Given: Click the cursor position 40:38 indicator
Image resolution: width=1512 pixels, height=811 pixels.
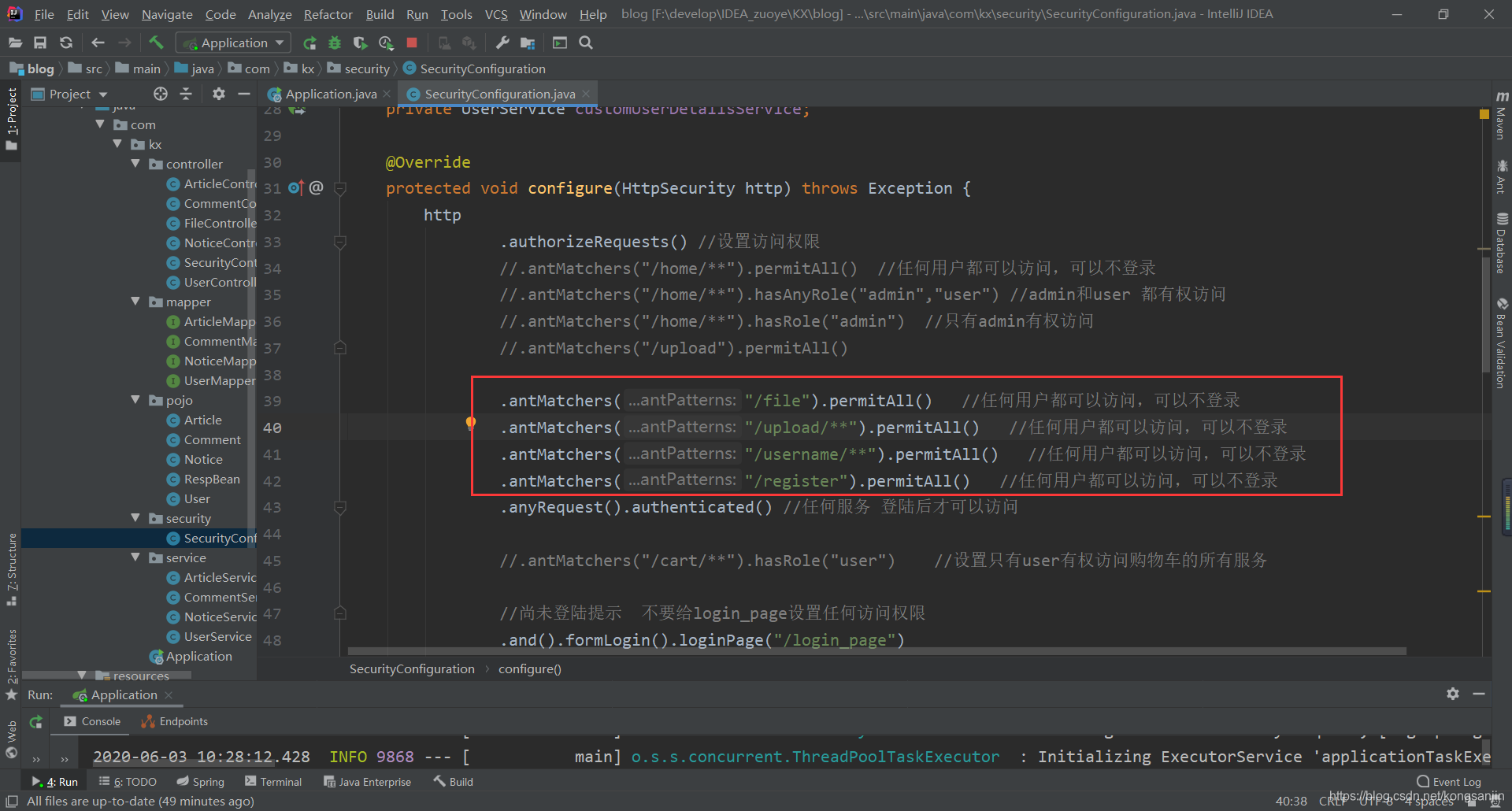Looking at the screenshot, I should point(1291,801).
